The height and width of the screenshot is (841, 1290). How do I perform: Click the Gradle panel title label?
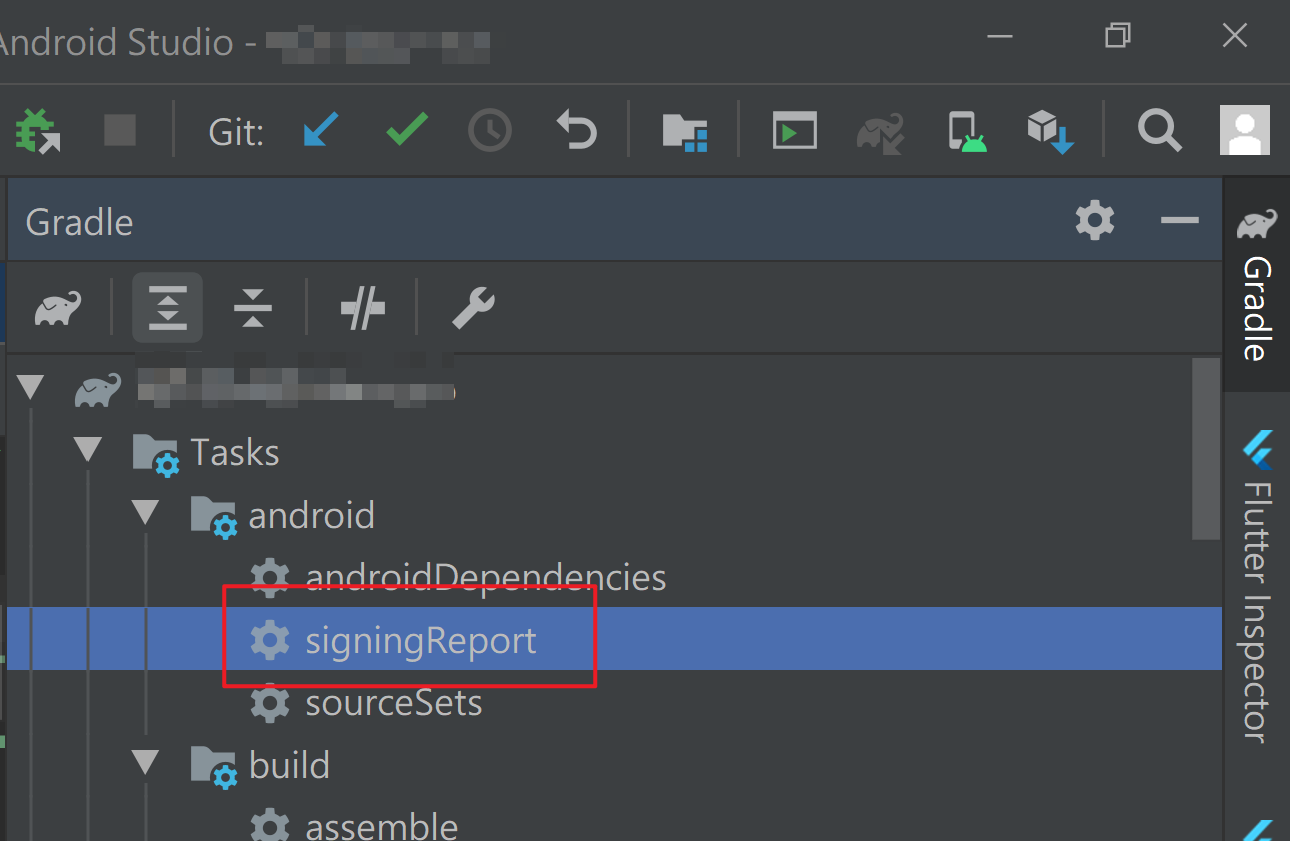coord(79,221)
